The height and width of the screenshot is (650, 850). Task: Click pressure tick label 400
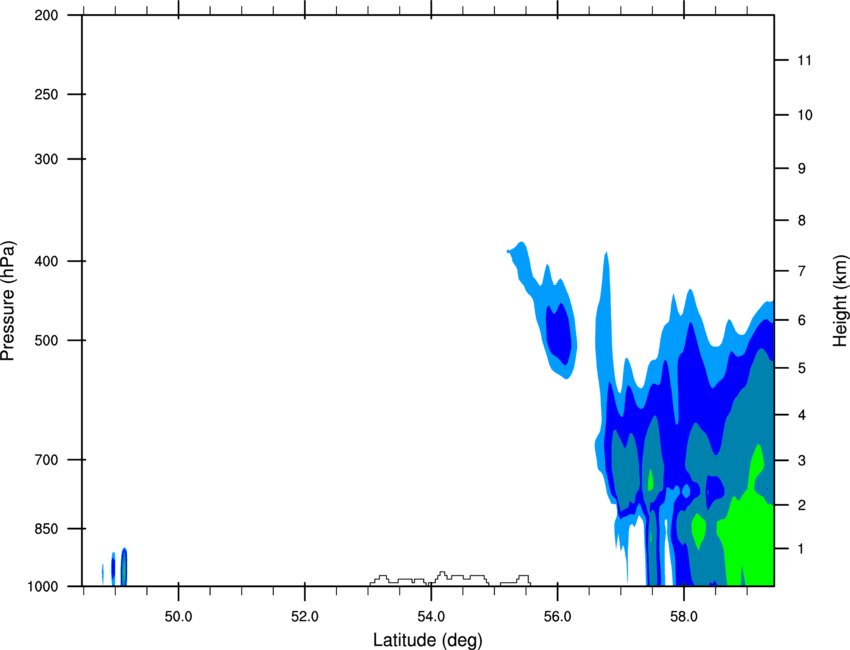[x=46, y=261]
